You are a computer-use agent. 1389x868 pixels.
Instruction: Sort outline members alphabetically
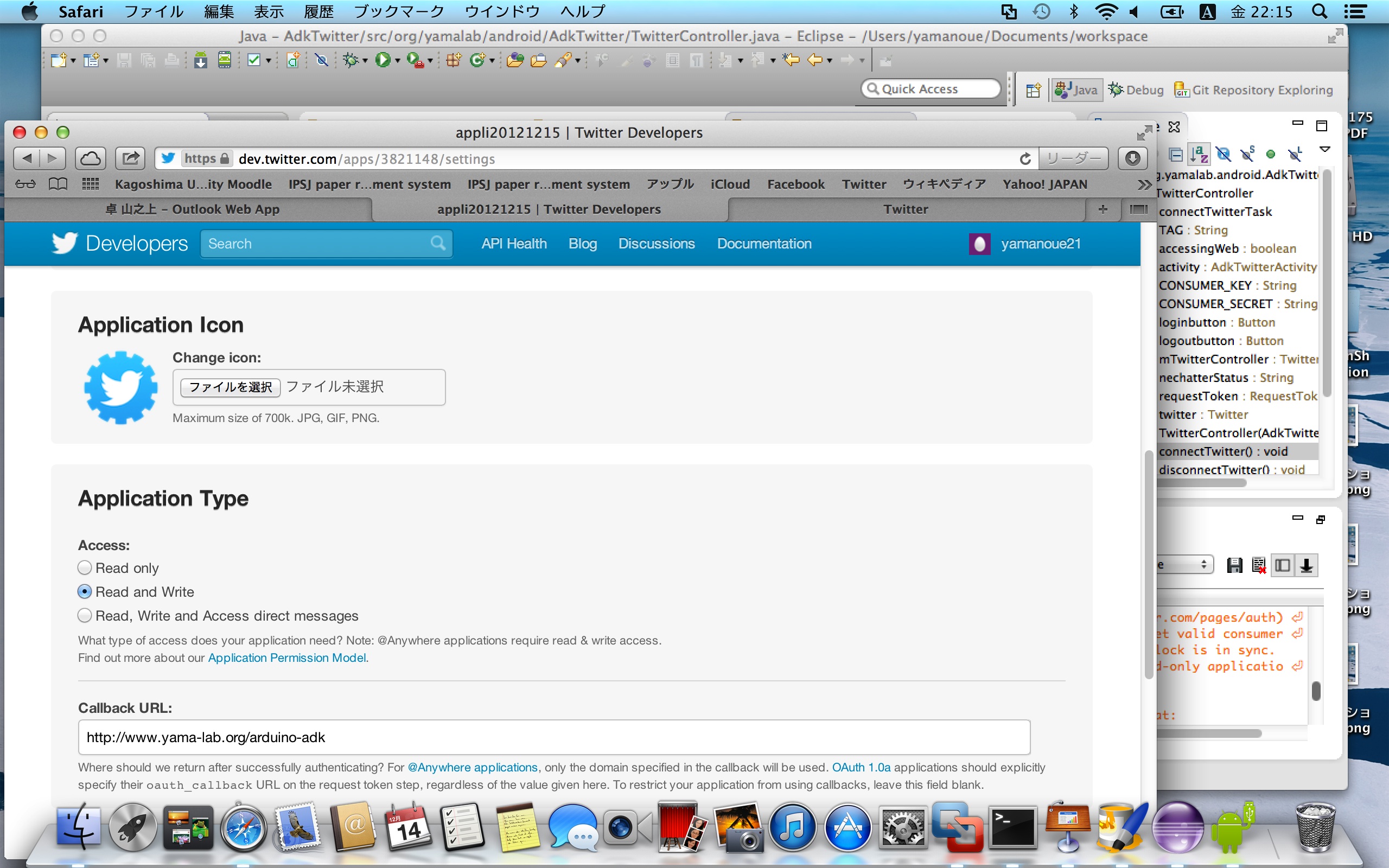(1199, 154)
